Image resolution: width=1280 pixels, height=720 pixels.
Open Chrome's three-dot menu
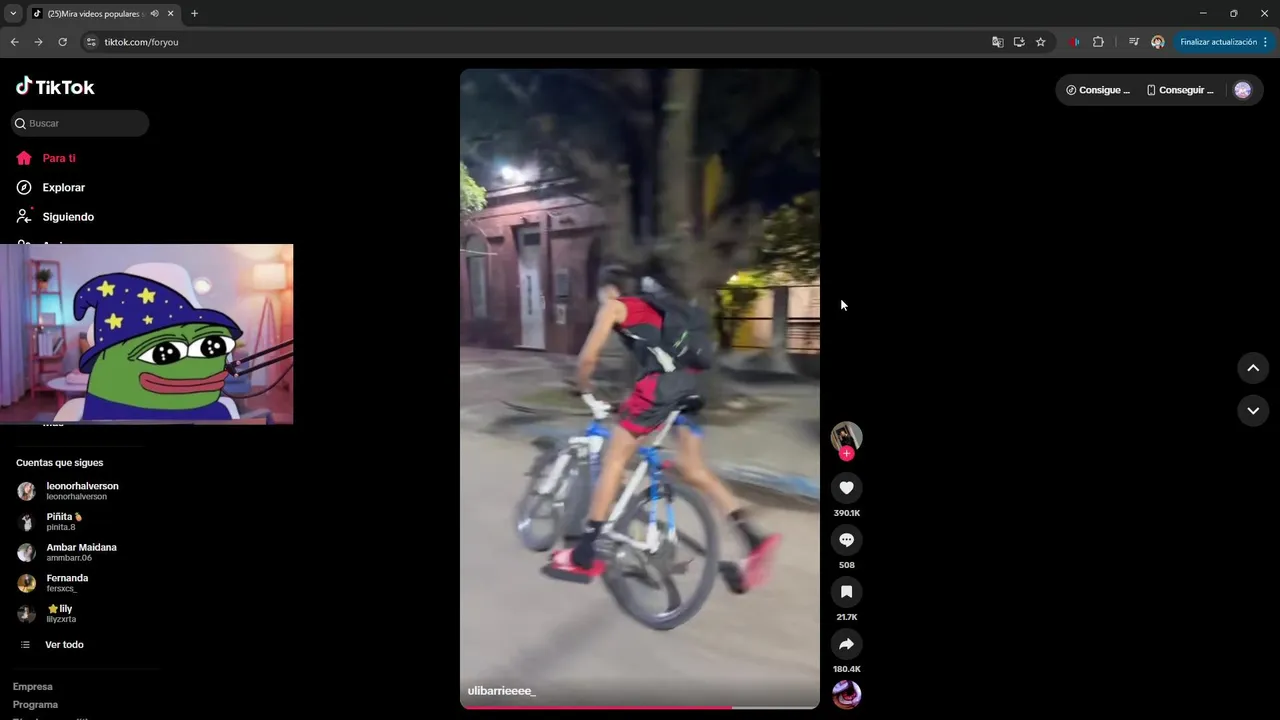[1266, 42]
